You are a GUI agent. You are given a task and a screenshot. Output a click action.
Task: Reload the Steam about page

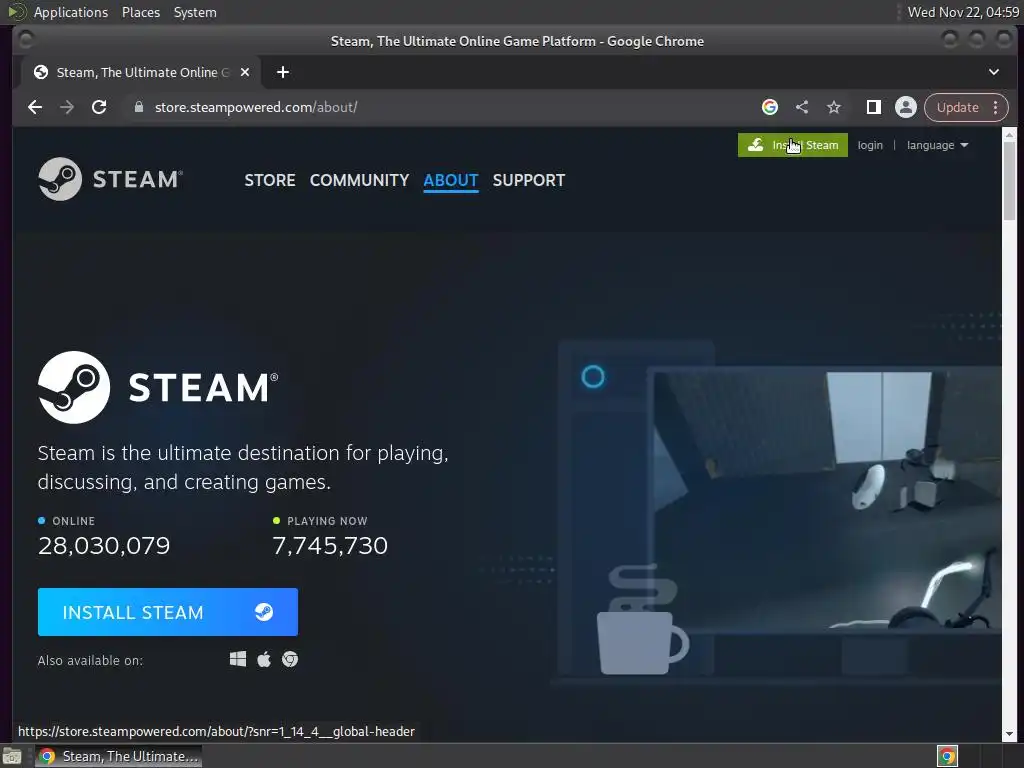pyautogui.click(x=99, y=107)
